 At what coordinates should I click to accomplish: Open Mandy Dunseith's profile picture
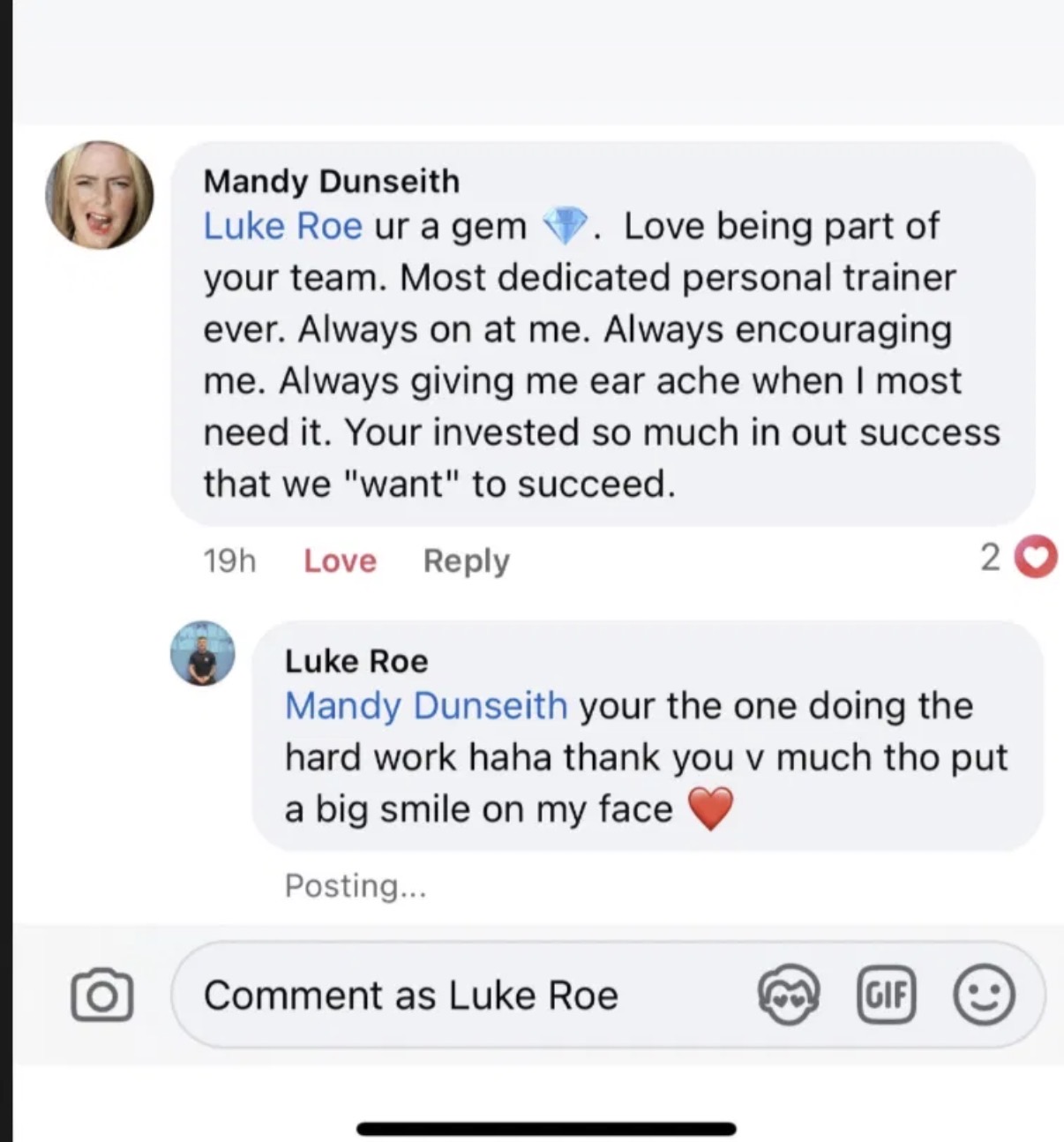click(x=100, y=195)
